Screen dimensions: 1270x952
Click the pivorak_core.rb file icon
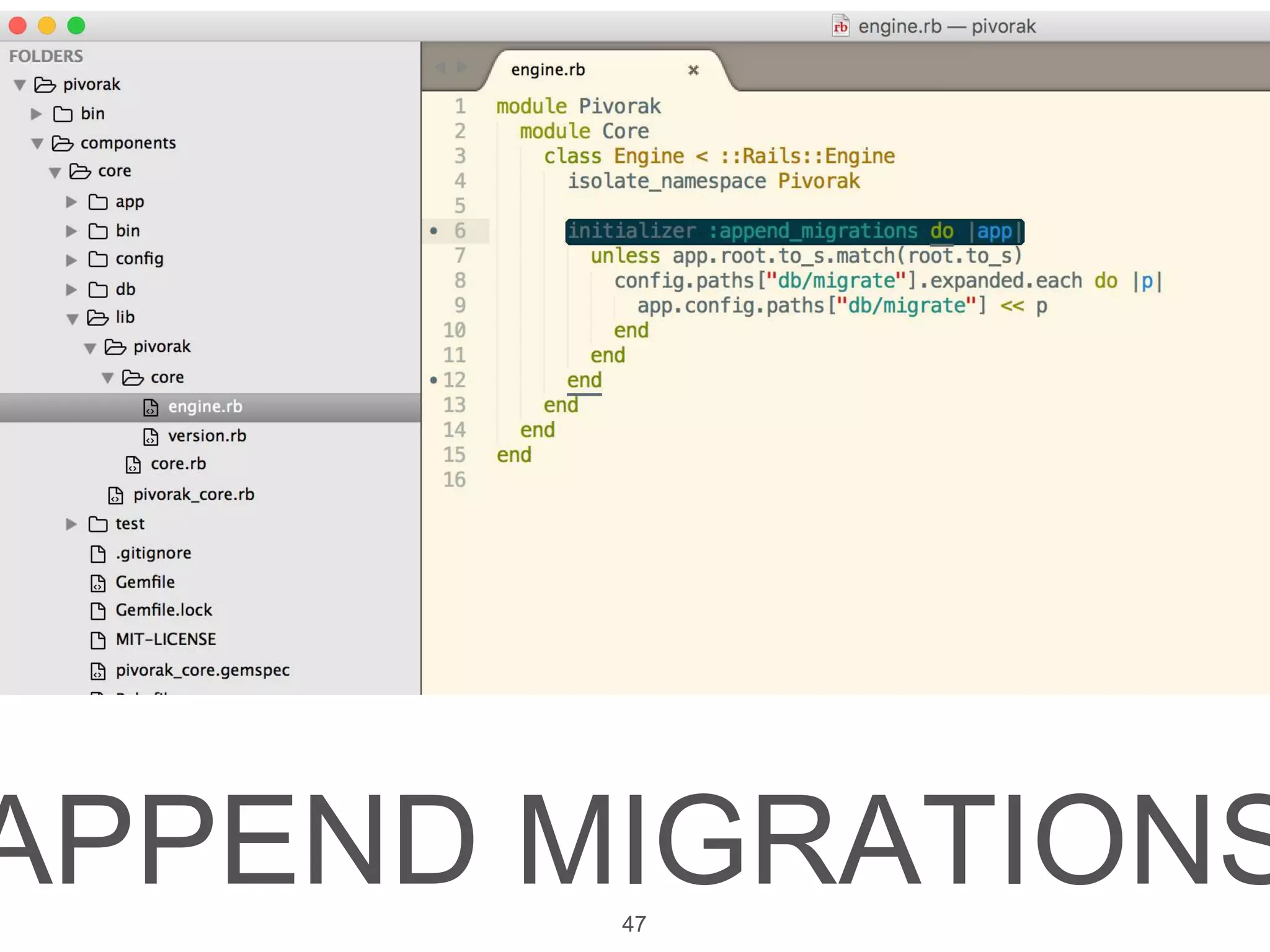pyautogui.click(x=115, y=495)
